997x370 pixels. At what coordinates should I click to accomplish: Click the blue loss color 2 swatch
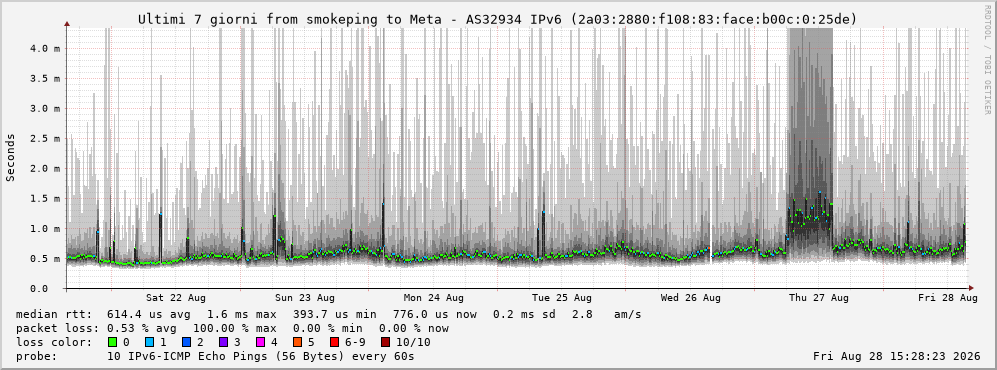(185, 342)
